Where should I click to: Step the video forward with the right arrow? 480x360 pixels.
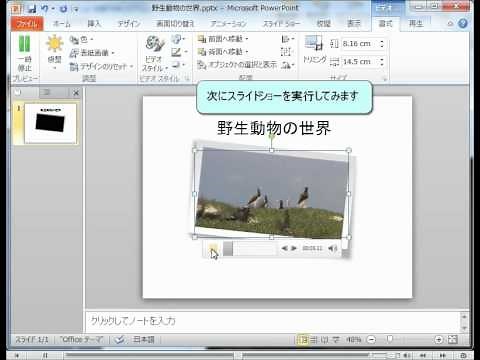[294, 248]
